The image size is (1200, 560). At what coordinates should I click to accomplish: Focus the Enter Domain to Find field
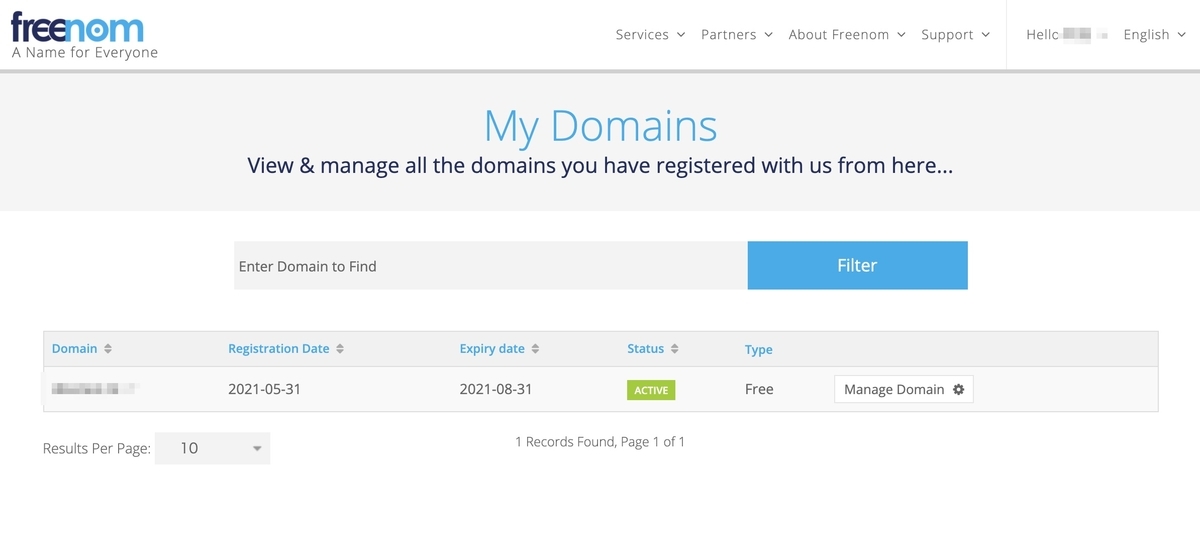pyautogui.click(x=491, y=266)
